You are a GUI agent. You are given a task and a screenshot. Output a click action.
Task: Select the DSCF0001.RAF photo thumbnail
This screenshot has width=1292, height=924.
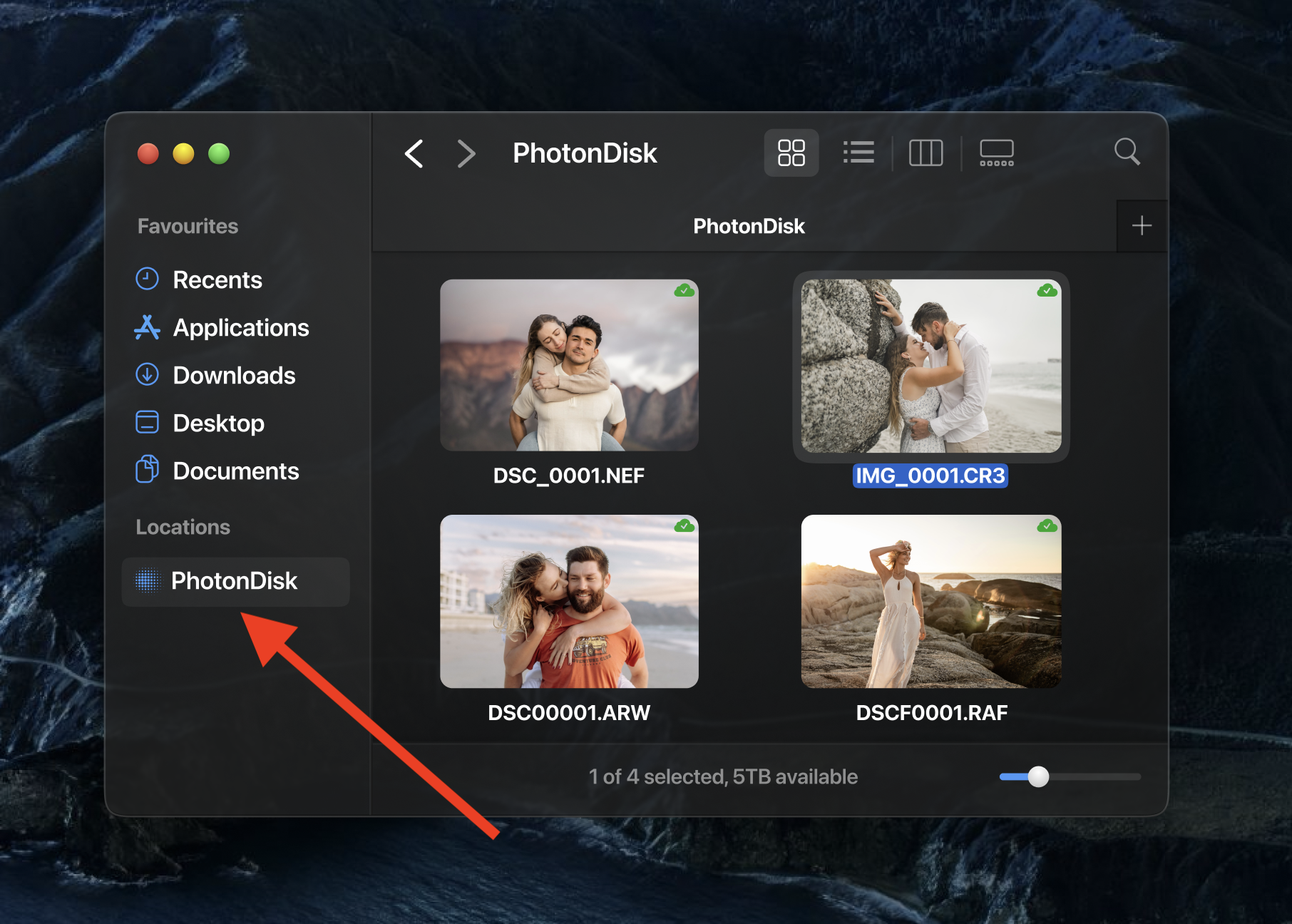(x=930, y=601)
